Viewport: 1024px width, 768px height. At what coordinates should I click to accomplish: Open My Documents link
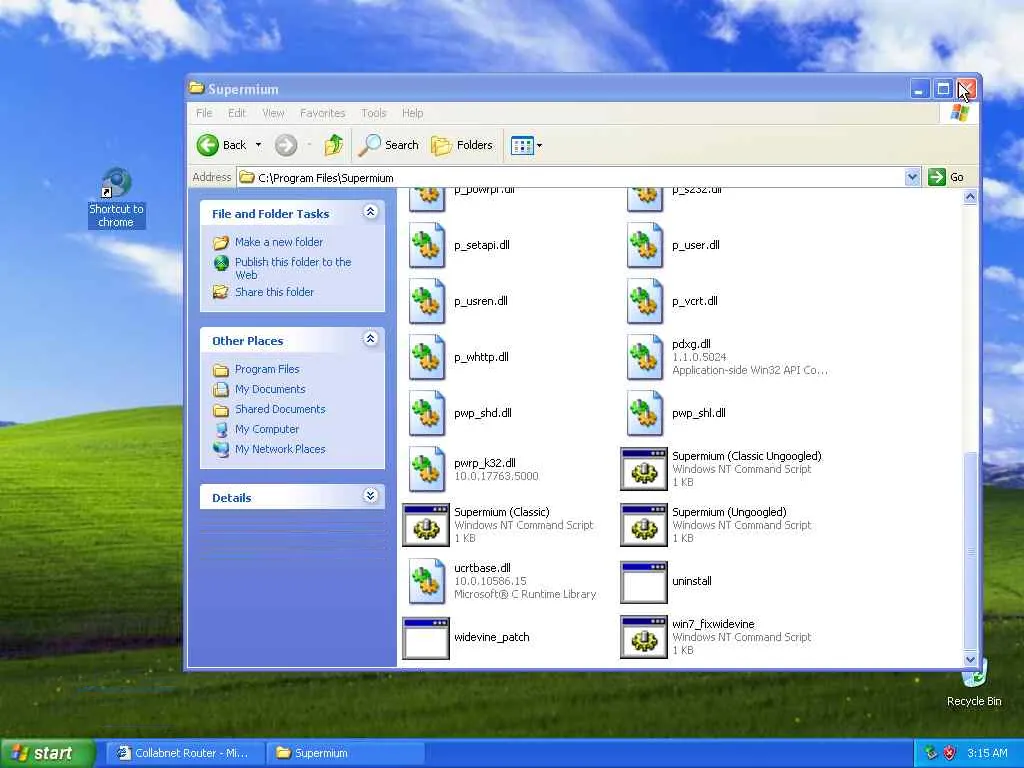[x=270, y=389]
